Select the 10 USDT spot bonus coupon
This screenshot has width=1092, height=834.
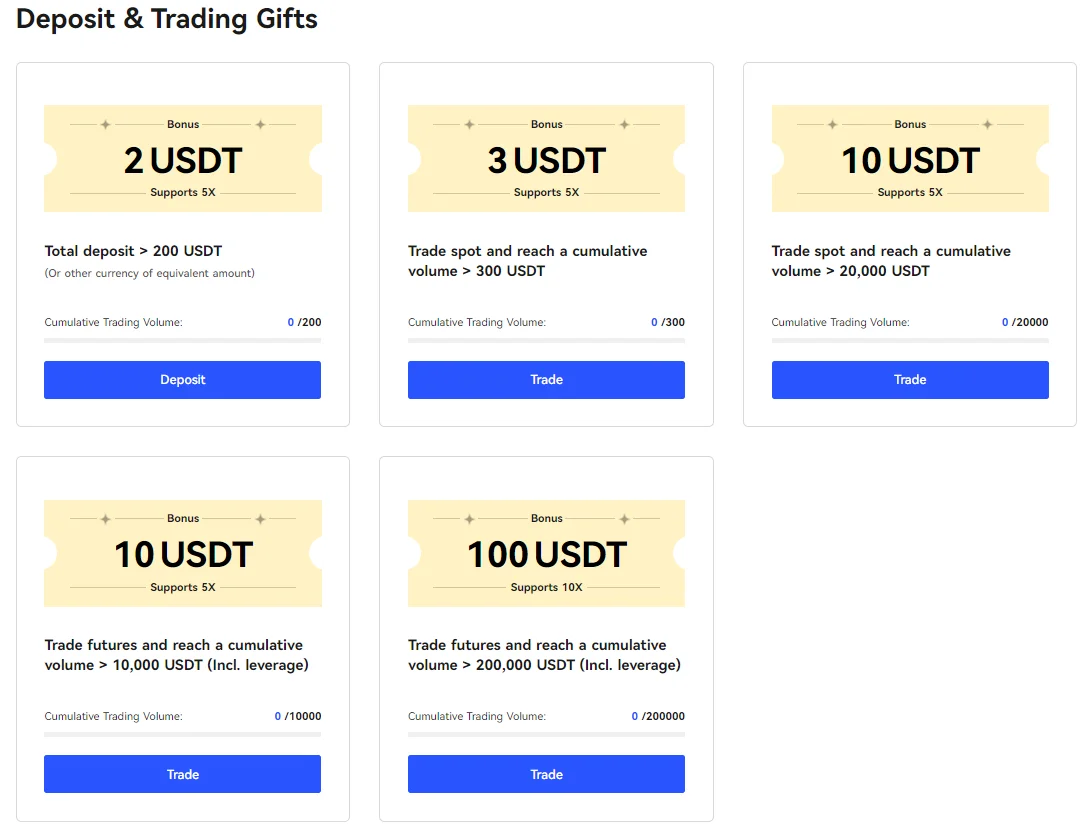pos(909,158)
